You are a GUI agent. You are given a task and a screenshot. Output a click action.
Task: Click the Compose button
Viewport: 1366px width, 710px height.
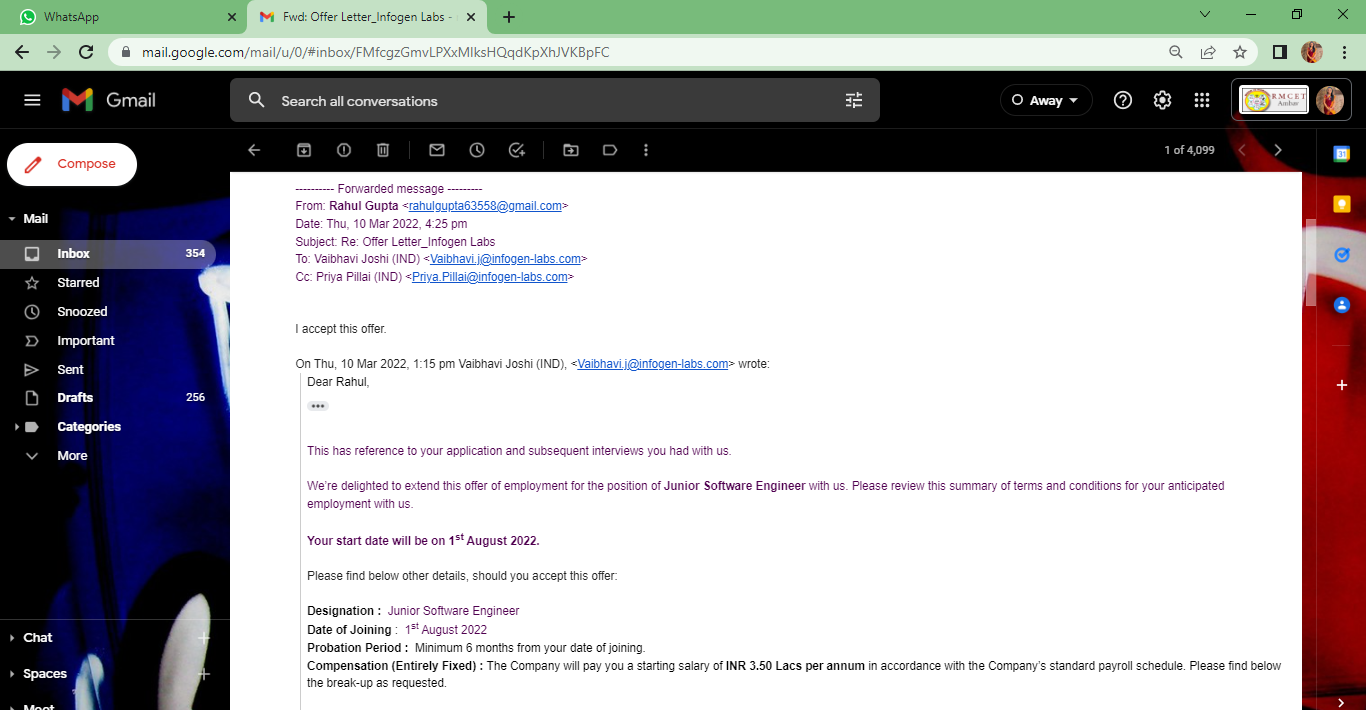point(72,164)
